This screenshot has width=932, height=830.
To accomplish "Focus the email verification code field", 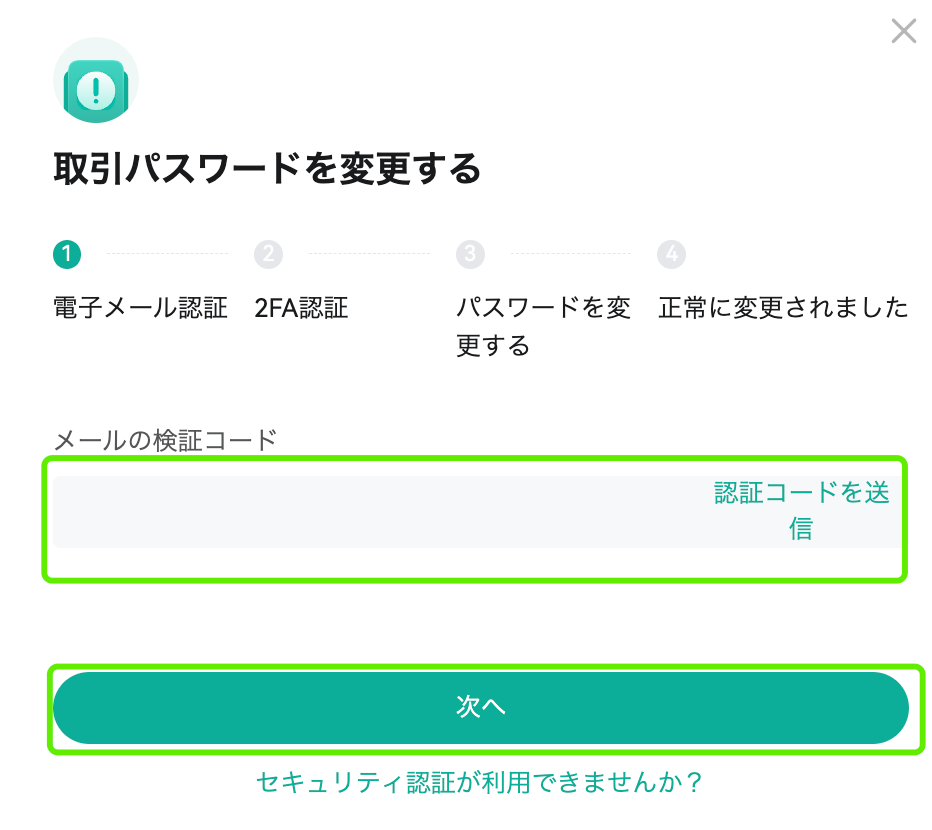I will point(380,511).
